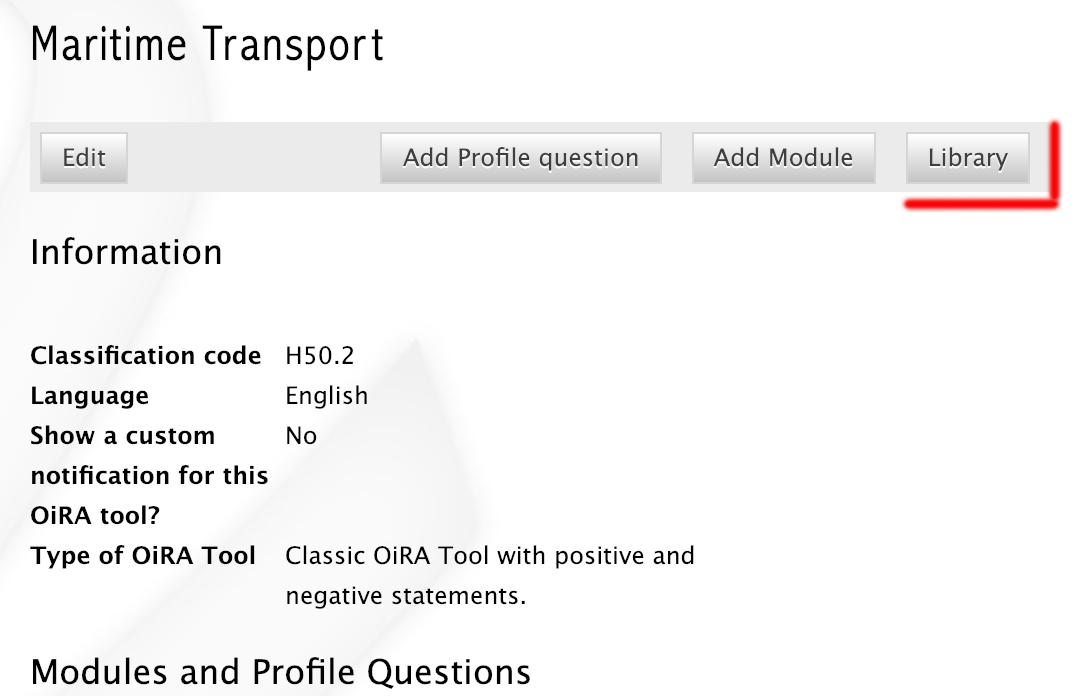
Task: Click the Classification code label
Action: pos(145,356)
